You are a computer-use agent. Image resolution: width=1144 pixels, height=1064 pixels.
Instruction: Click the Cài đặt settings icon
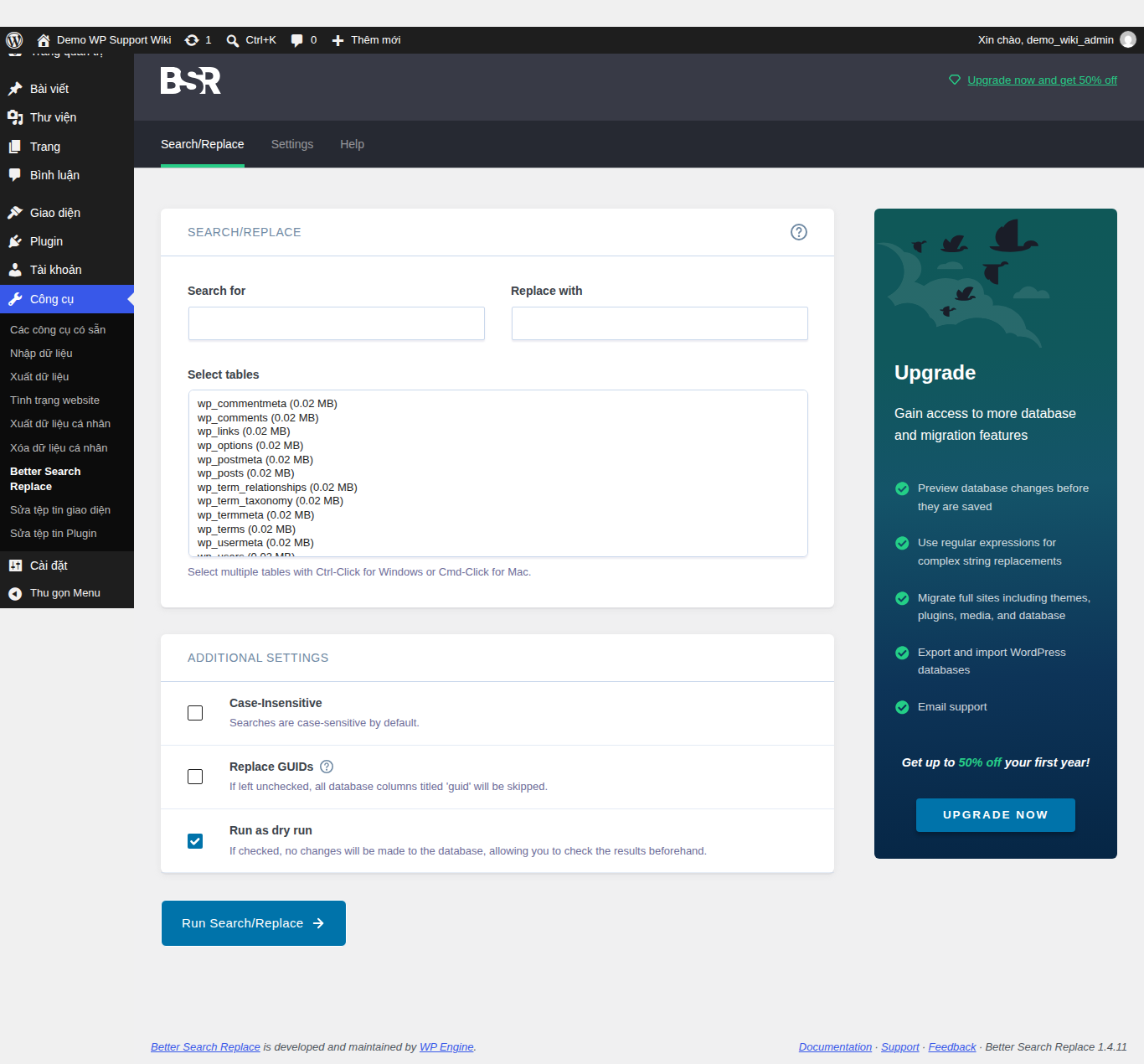click(15, 566)
